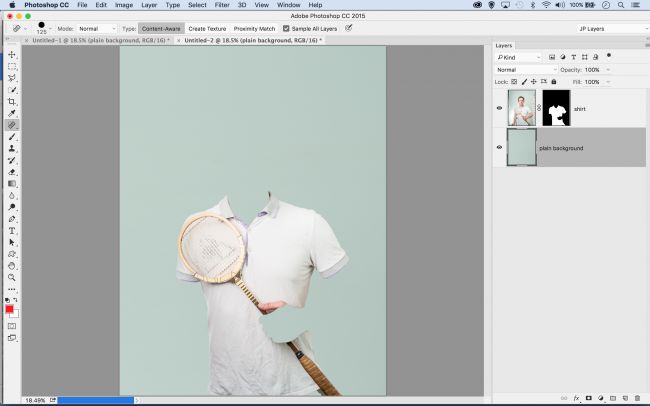Choose Proximity Match healing type
Viewport: 650px width, 406px height.
tap(254, 29)
